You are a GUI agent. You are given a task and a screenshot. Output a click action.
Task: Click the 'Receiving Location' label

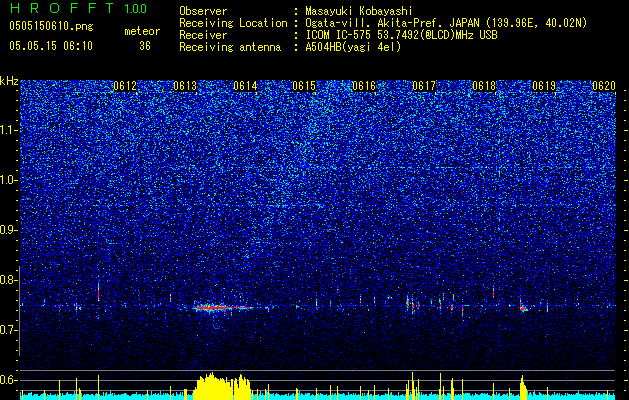pos(233,23)
